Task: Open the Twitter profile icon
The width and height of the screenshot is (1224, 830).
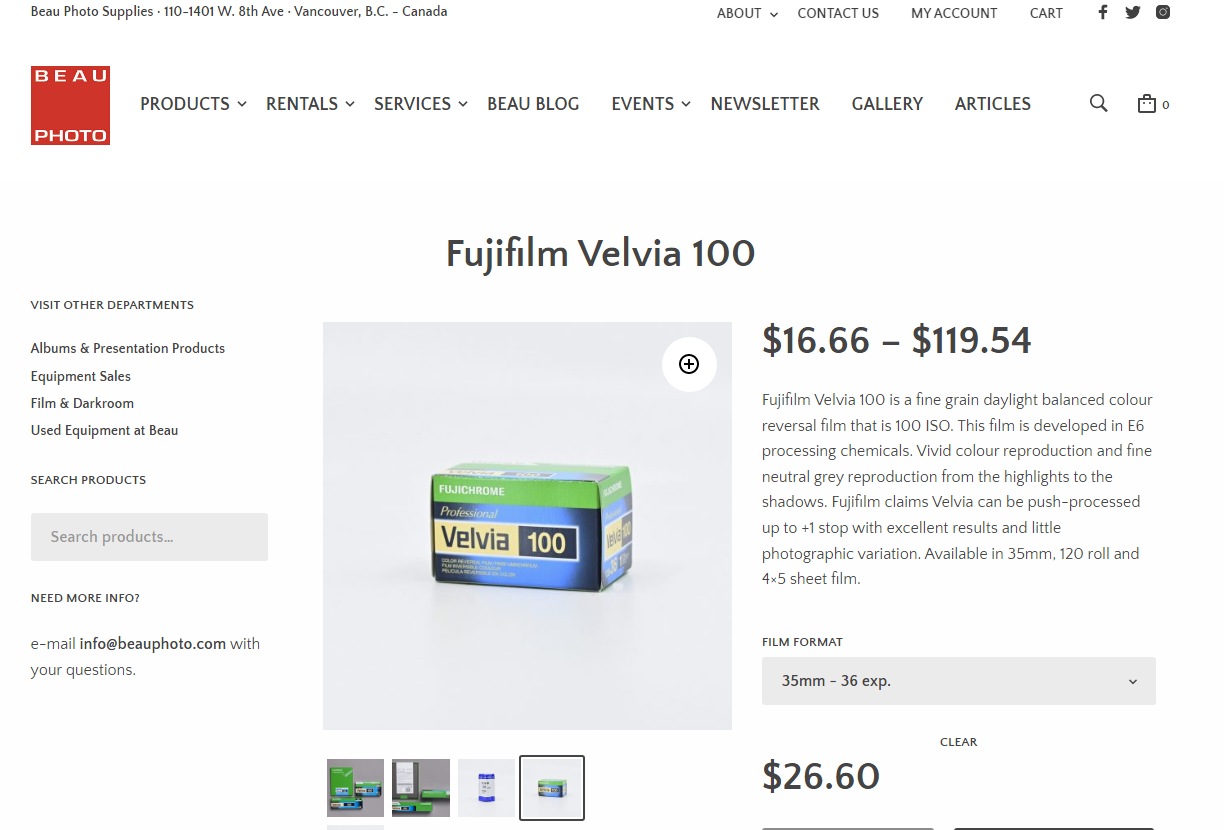Action: (x=1132, y=12)
